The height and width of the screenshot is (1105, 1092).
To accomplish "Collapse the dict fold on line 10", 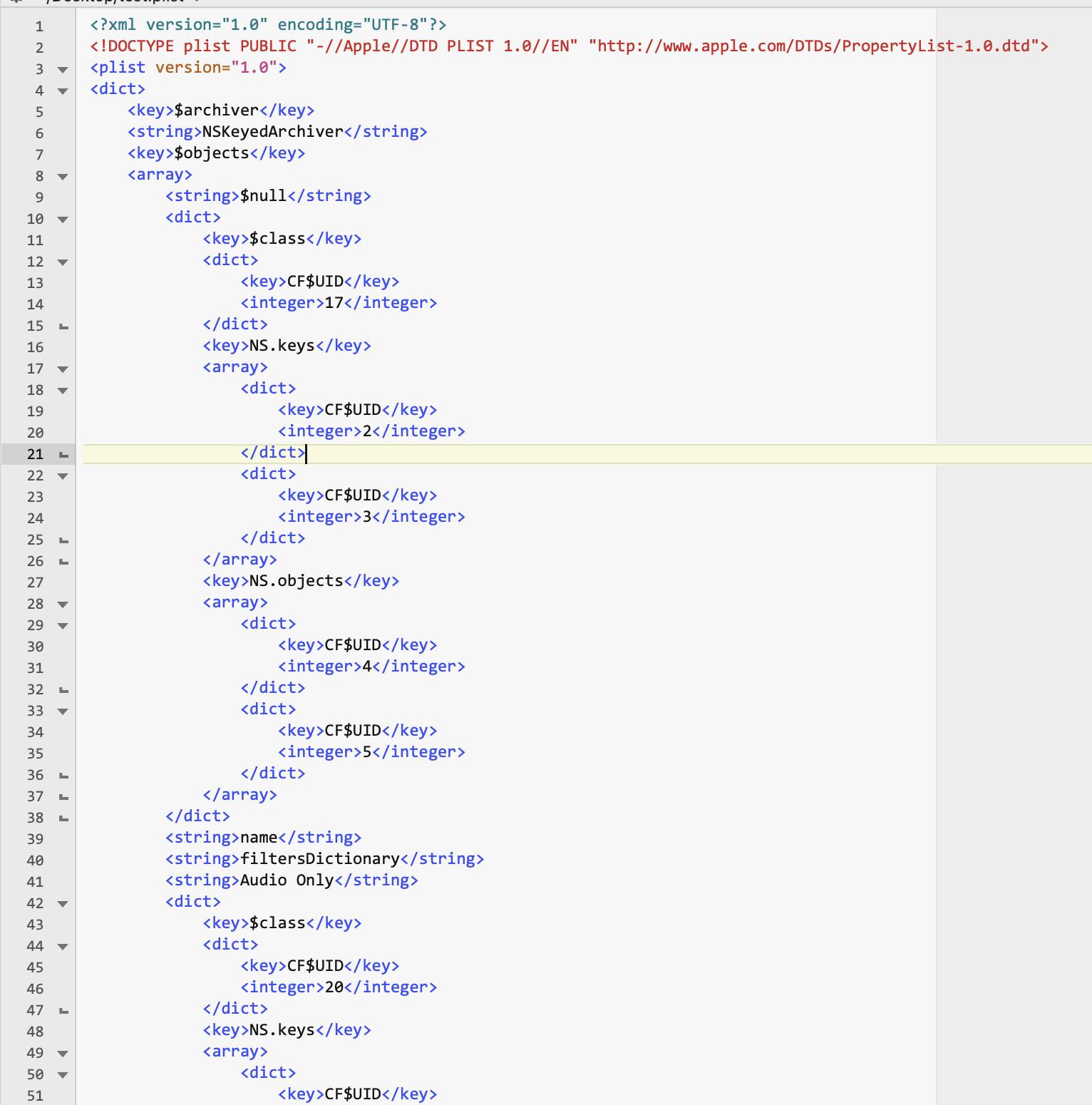I will click(x=62, y=219).
